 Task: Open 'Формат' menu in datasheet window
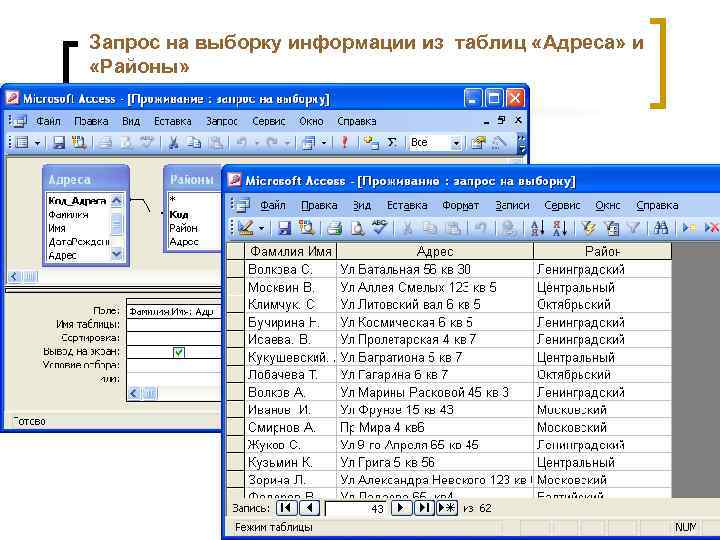click(x=461, y=206)
